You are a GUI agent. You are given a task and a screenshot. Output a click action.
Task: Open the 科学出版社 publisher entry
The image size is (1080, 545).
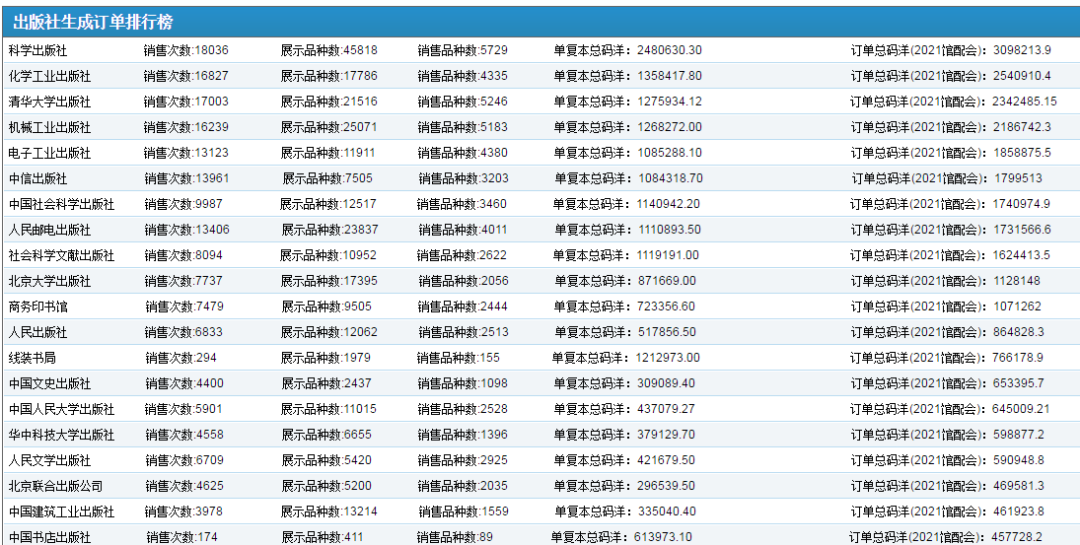click(38, 50)
